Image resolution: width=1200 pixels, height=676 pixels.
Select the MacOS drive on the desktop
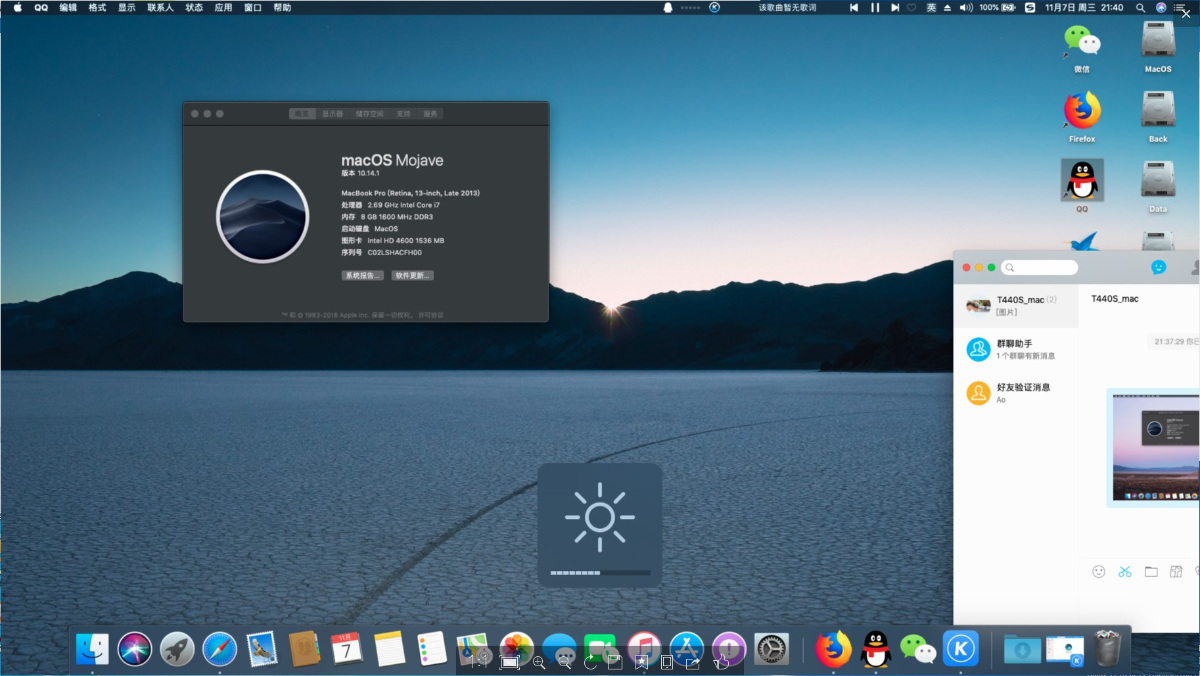[1158, 48]
